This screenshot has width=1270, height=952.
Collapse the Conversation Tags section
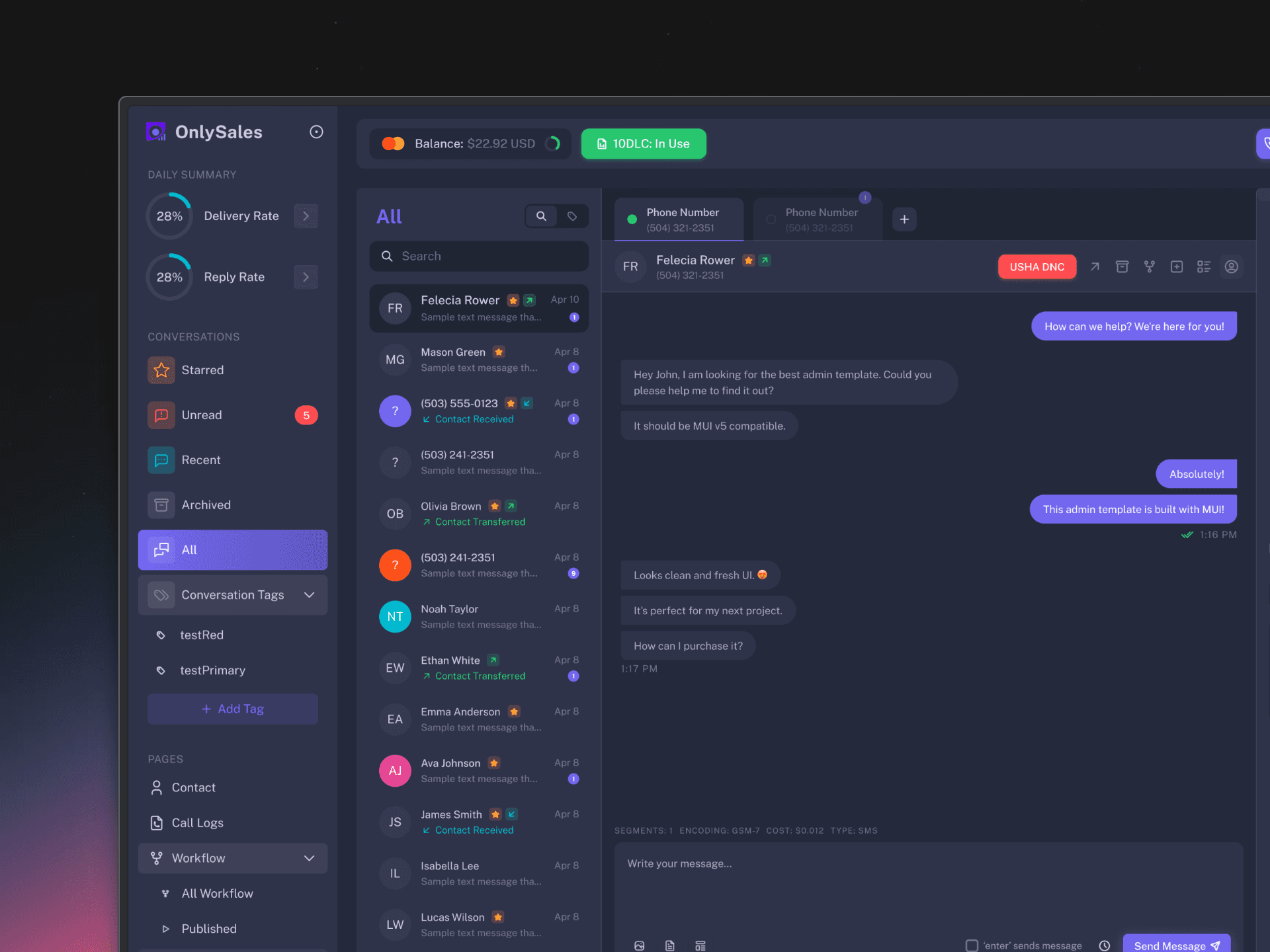coord(309,595)
